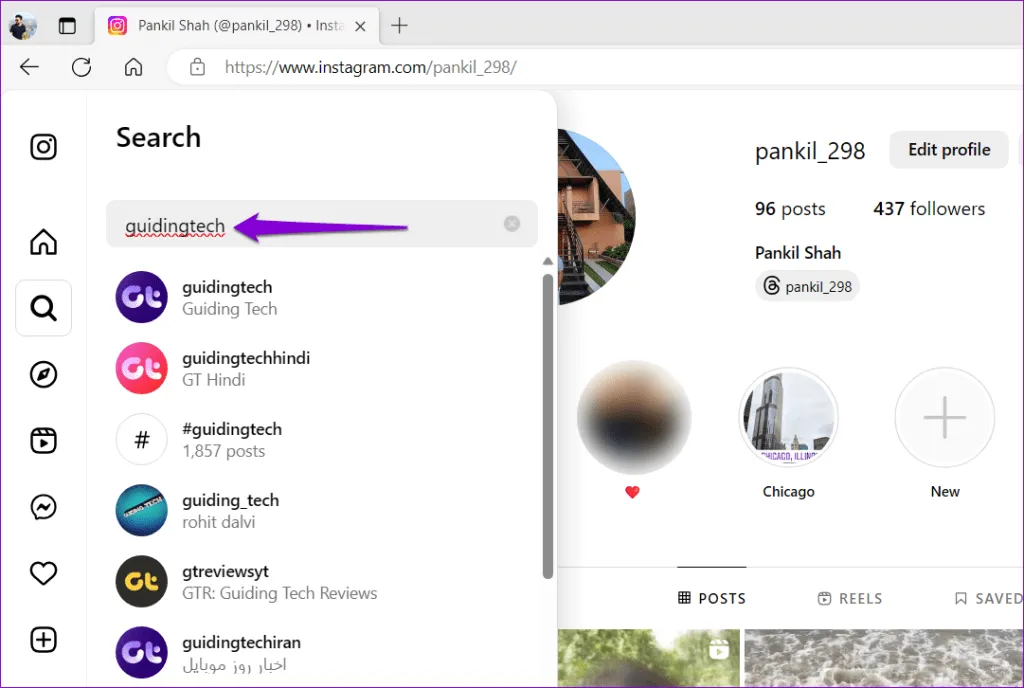Click the Edit profile button
Screen dimensions: 1024x688
point(948,150)
